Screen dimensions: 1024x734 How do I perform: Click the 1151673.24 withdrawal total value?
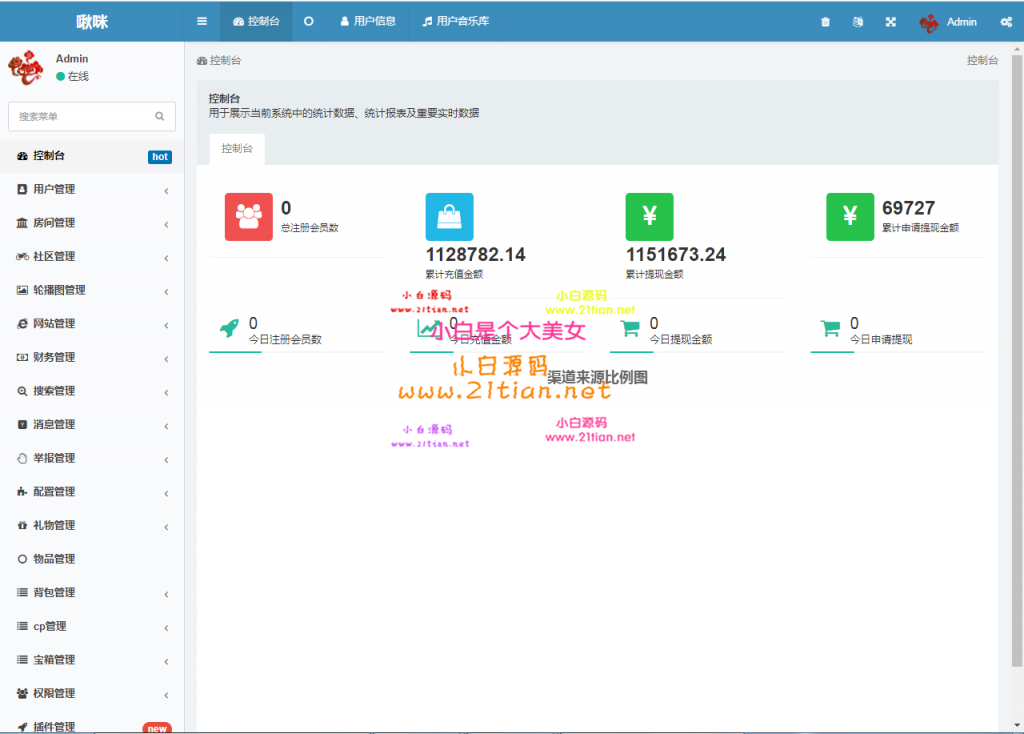point(676,255)
